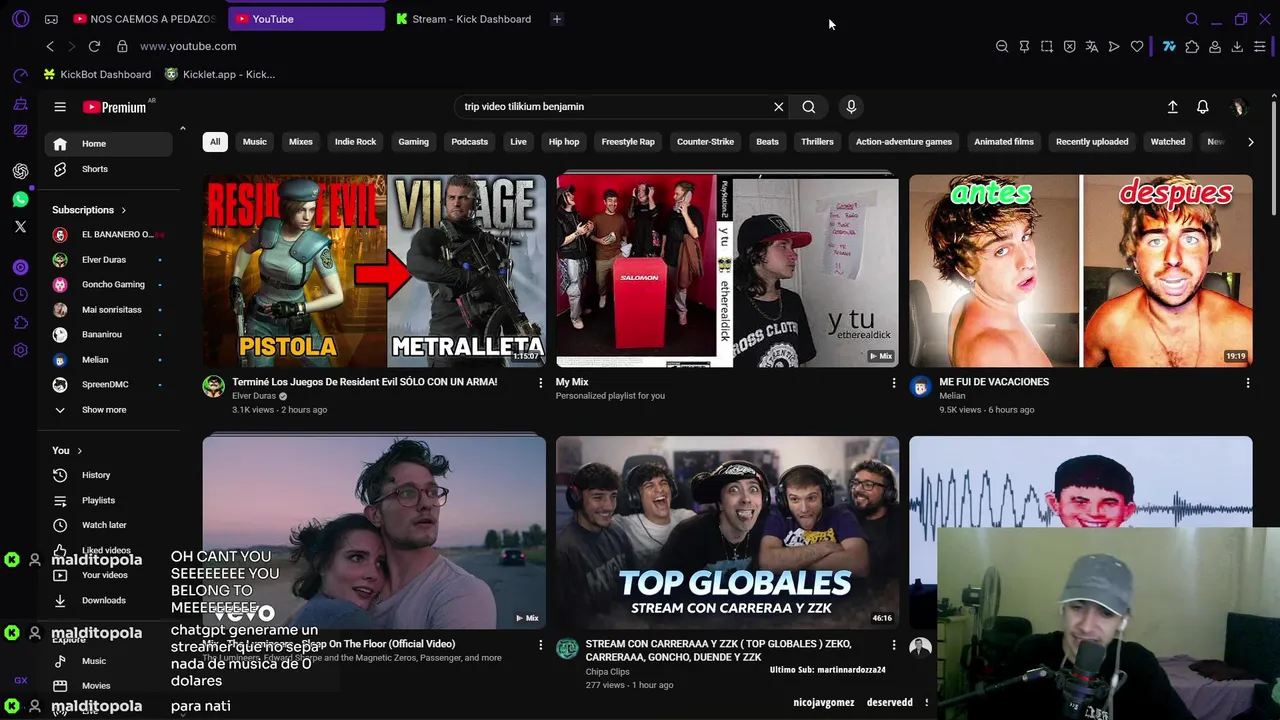The width and height of the screenshot is (1280, 720).
Task: Expand the Subscriptions section chevron
Action: (124, 210)
